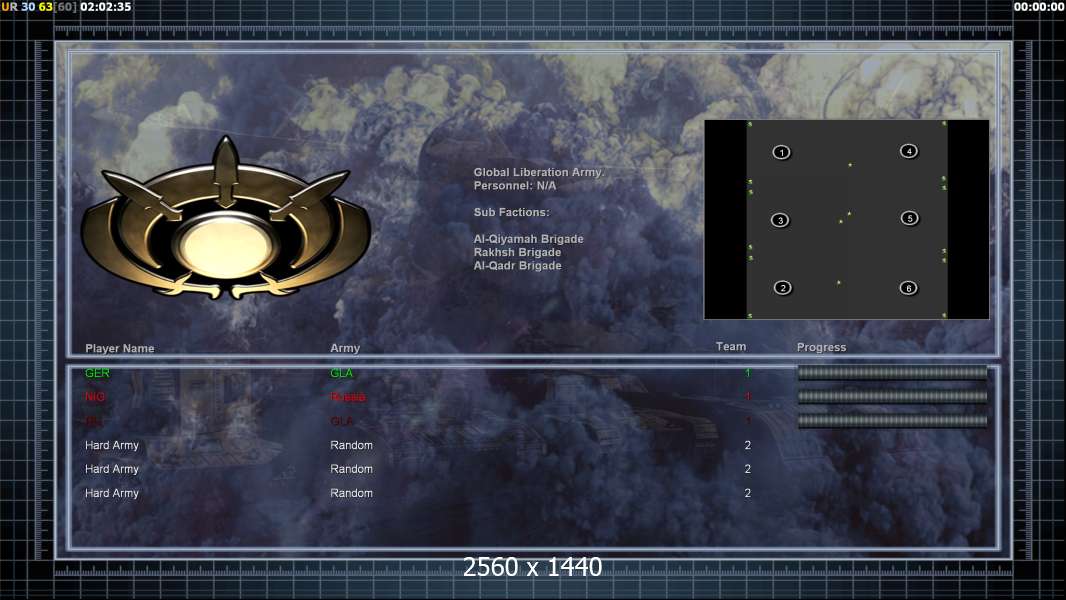The image size is (1066, 600).
Task: Click the green GLA army entry
Action: (341, 373)
